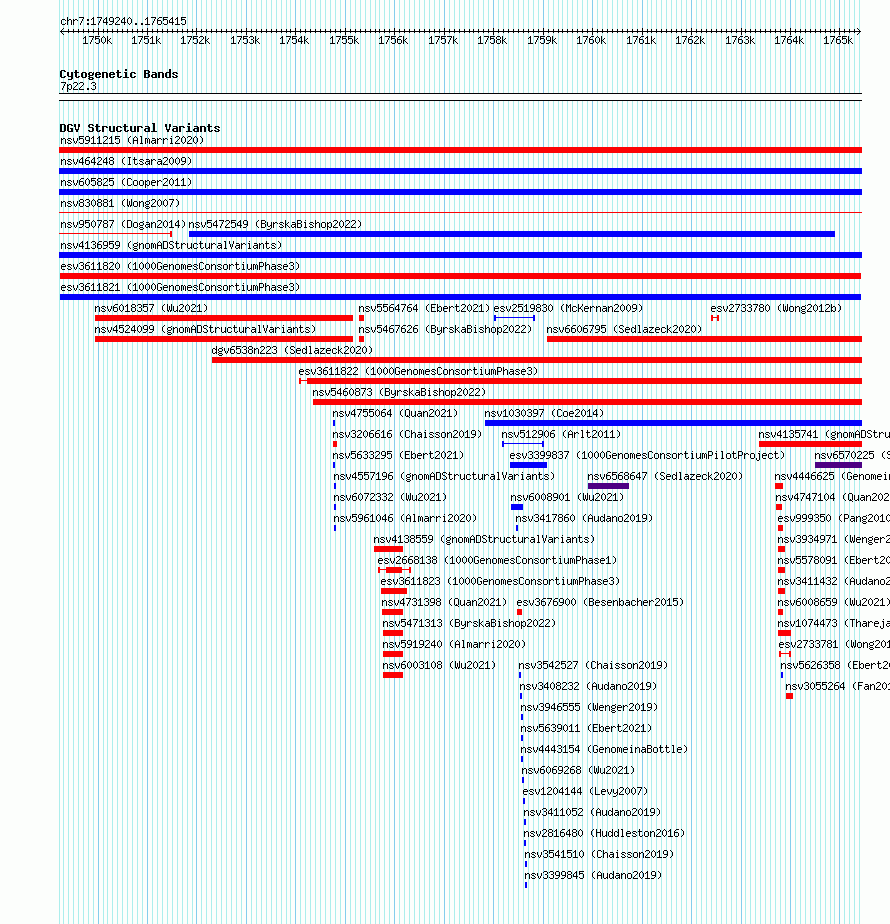
Task: Click the nsv5911215 (Almarri2020) variant label
Action: [132, 140]
